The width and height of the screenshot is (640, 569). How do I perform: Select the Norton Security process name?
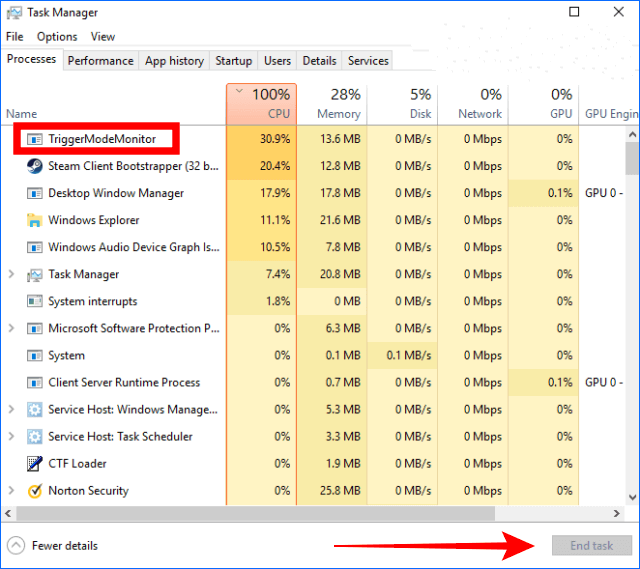pos(88,491)
